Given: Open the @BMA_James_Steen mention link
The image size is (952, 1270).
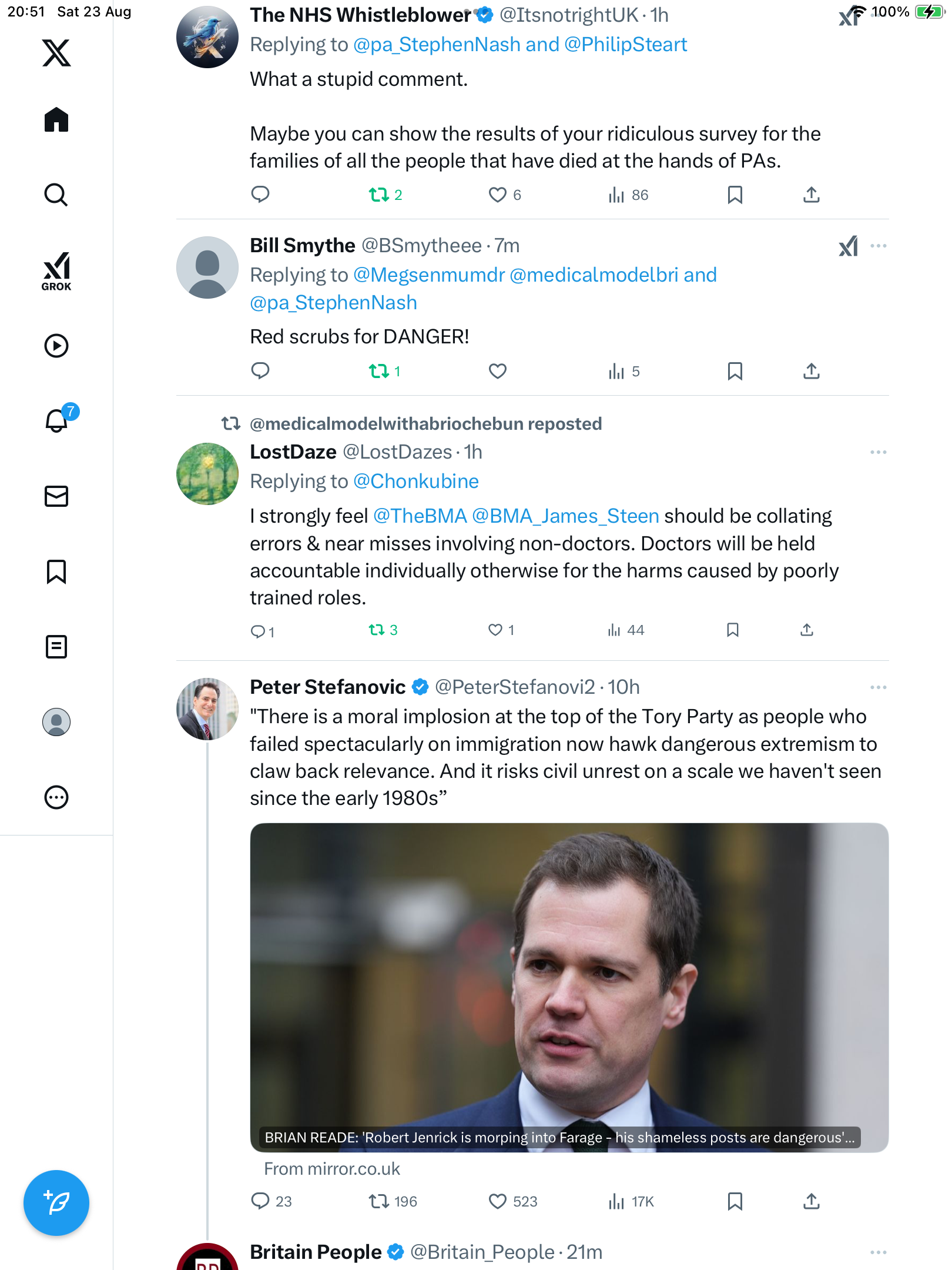Looking at the screenshot, I should pyautogui.click(x=565, y=516).
